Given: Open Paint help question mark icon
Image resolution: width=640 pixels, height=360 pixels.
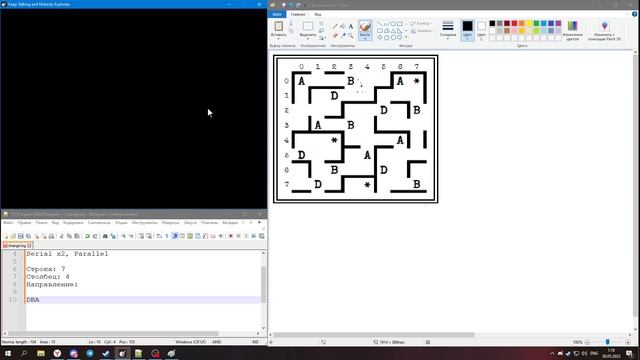Looking at the screenshot, I should pos(634,14).
